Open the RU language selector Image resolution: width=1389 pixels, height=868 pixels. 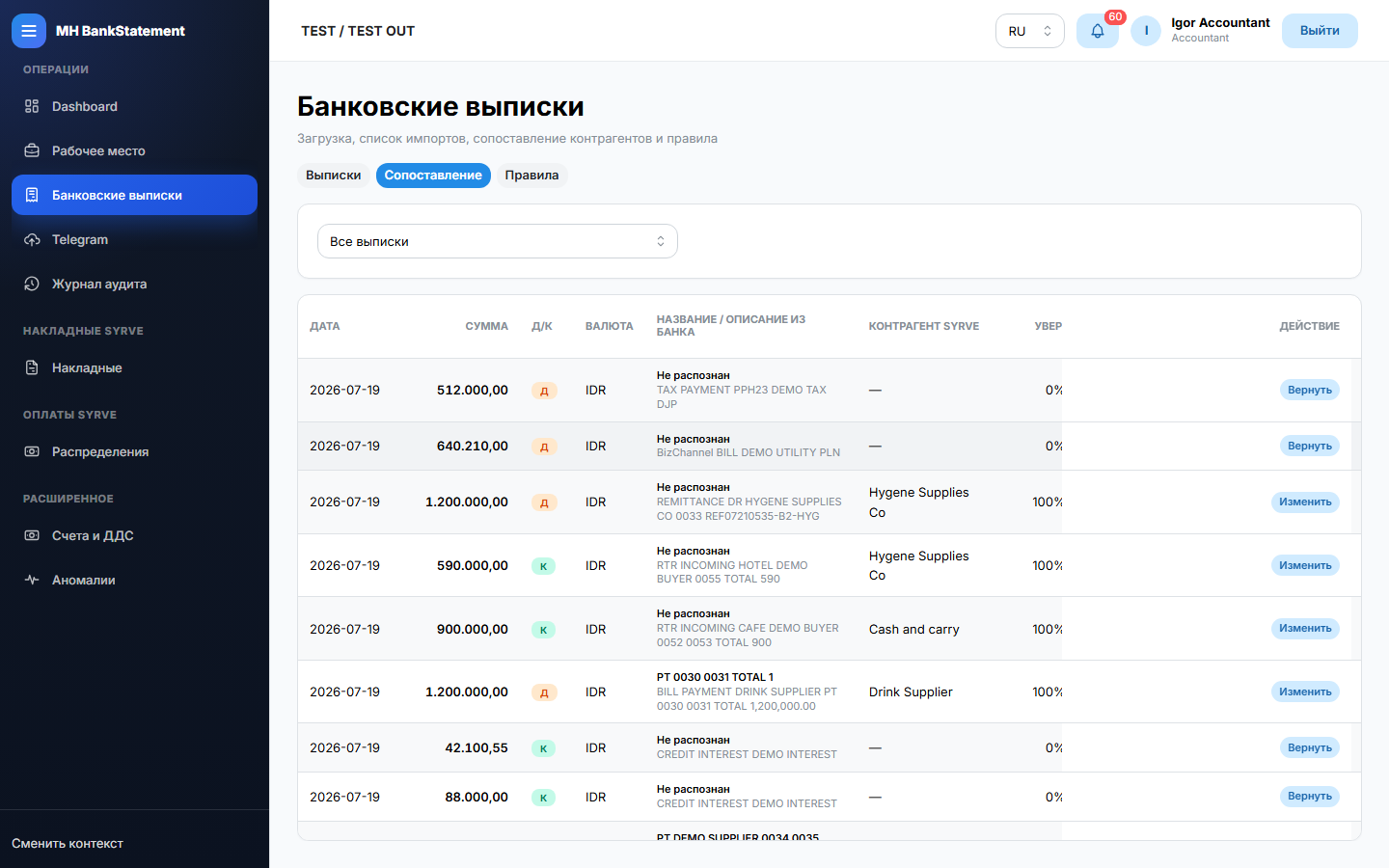coord(1029,31)
